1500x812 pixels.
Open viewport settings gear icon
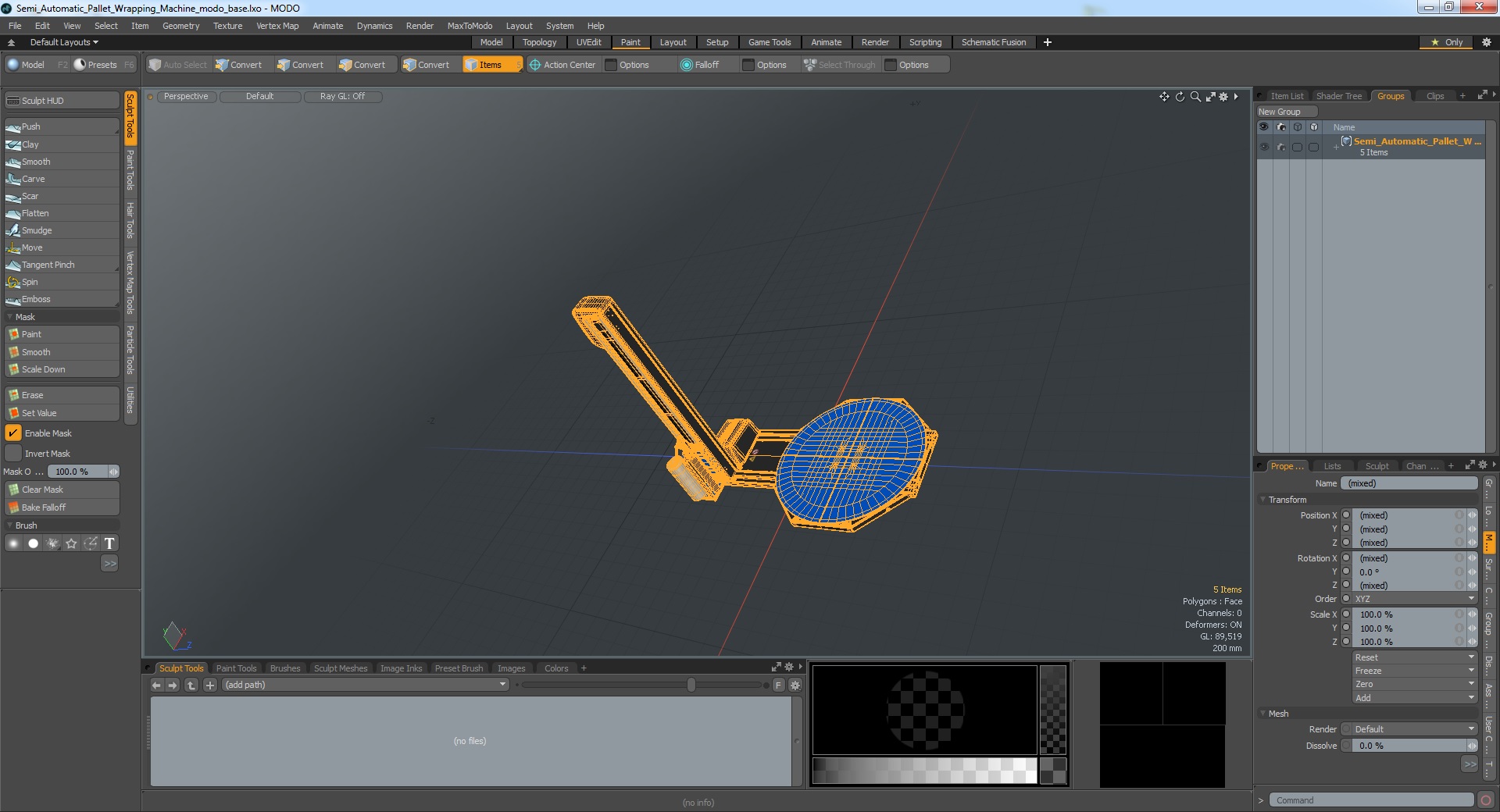coord(1223,97)
